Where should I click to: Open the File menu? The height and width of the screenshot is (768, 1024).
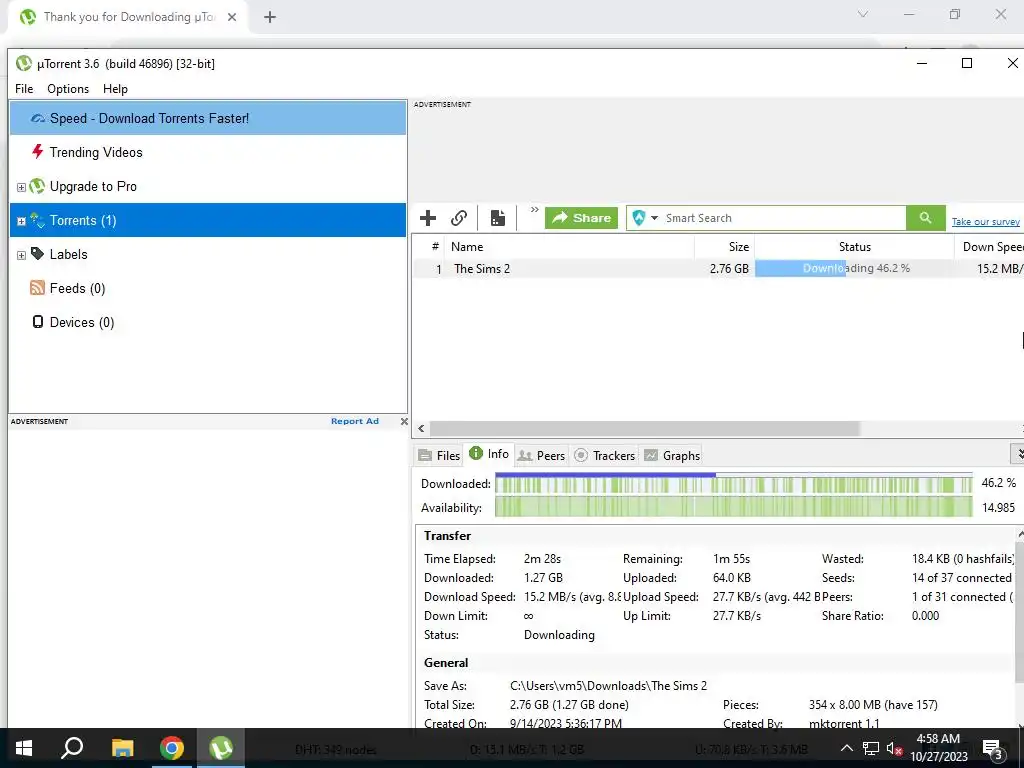coord(24,89)
